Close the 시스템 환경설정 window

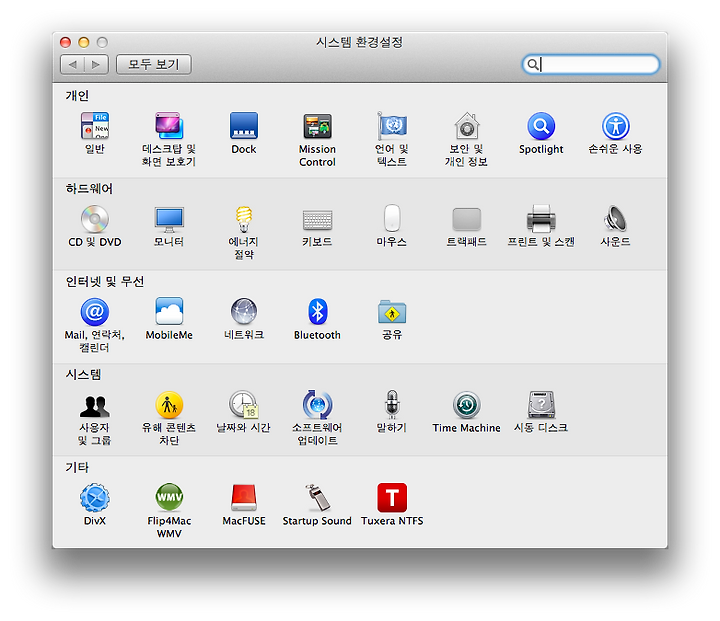65,42
